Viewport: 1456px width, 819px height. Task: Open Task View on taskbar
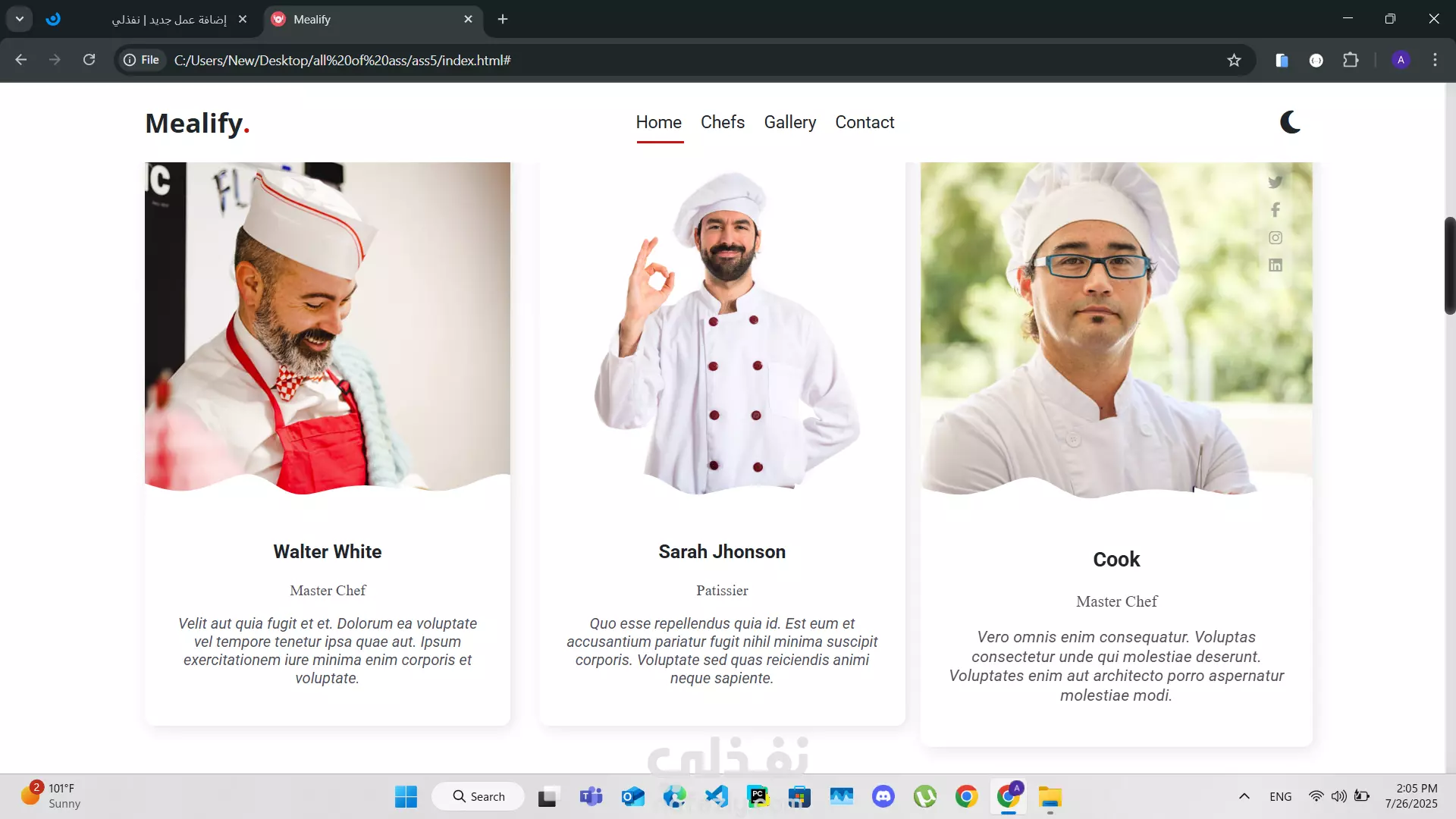(548, 797)
